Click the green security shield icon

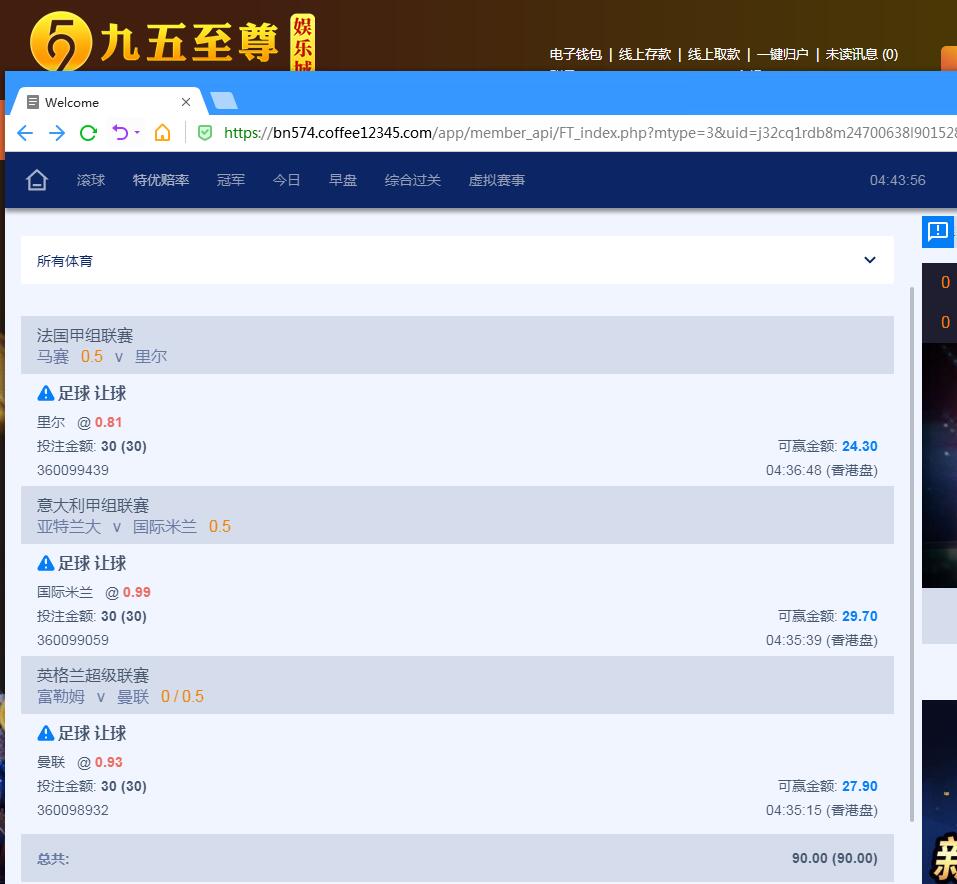[205, 132]
